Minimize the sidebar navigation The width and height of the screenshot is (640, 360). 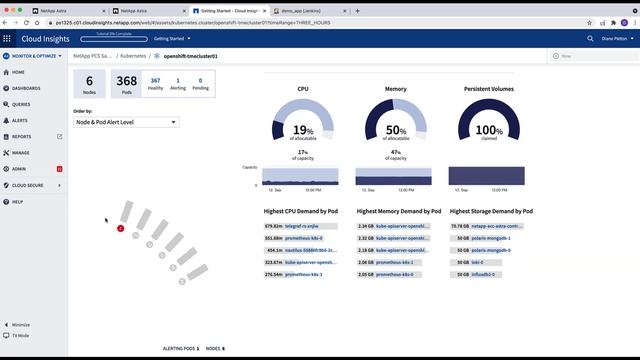click(x=17, y=325)
